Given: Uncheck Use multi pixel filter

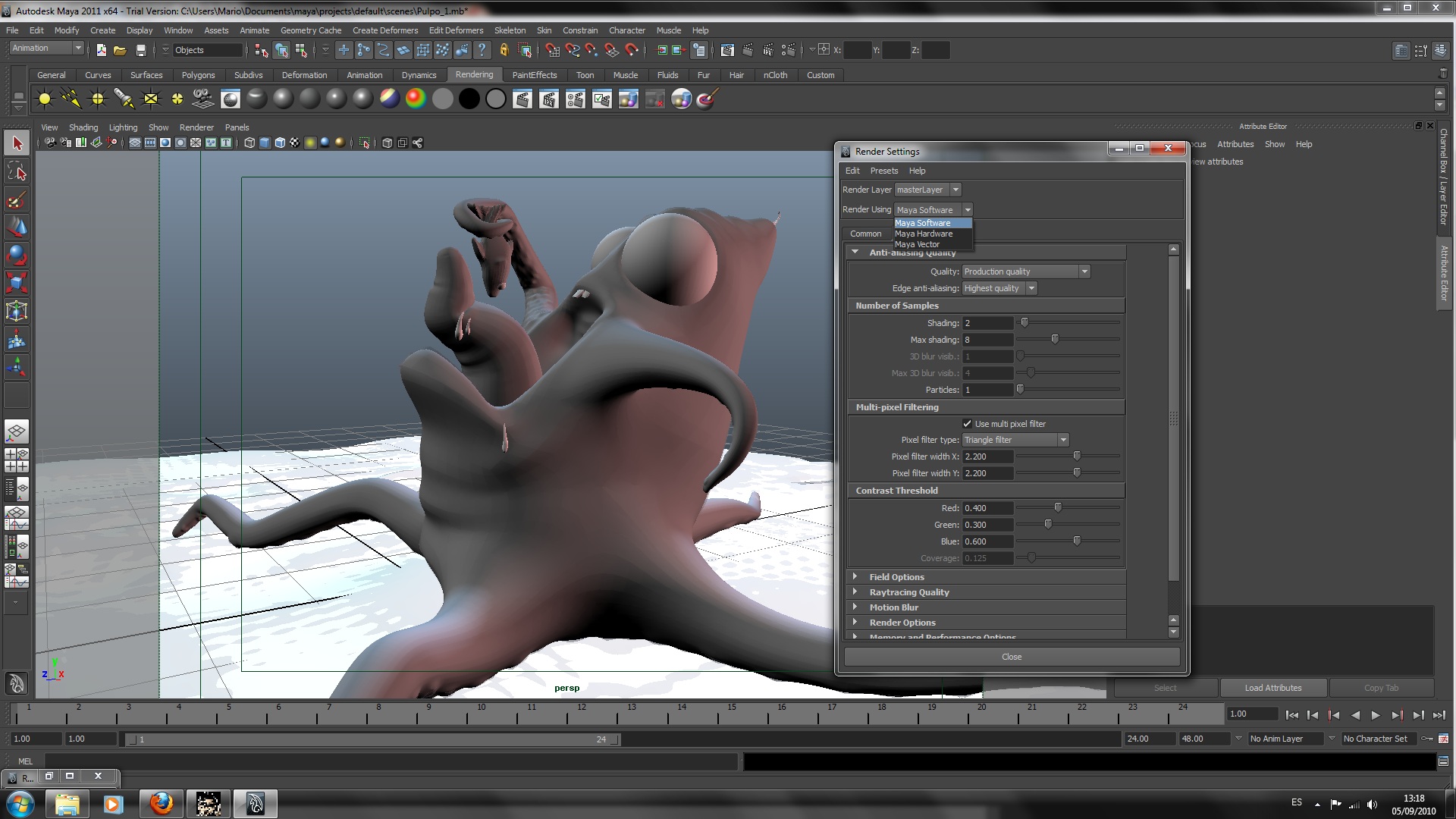Looking at the screenshot, I should [967, 424].
